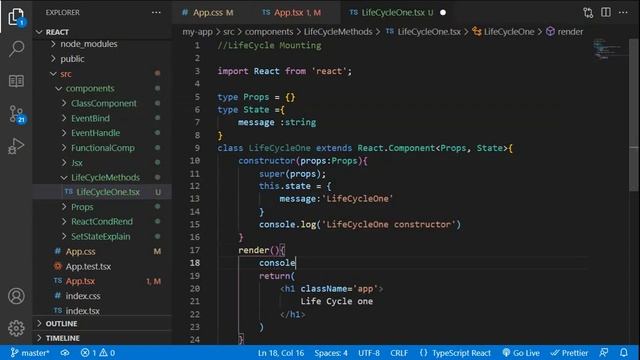Open the book-shaped icon in activity bar
640x360 pixels.
[16, 81]
